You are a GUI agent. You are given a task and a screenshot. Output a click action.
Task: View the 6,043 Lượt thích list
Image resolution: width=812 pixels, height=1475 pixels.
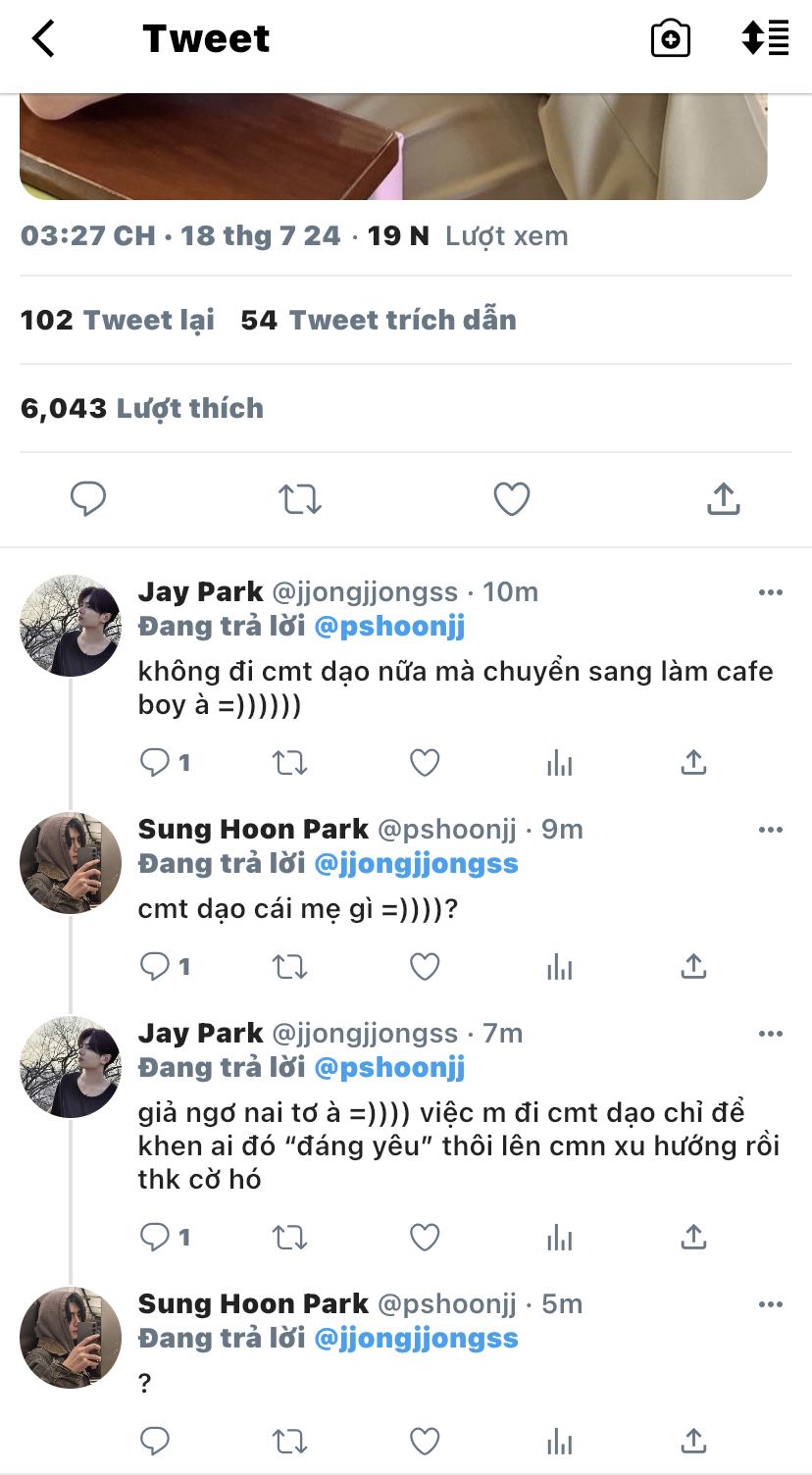(x=142, y=408)
